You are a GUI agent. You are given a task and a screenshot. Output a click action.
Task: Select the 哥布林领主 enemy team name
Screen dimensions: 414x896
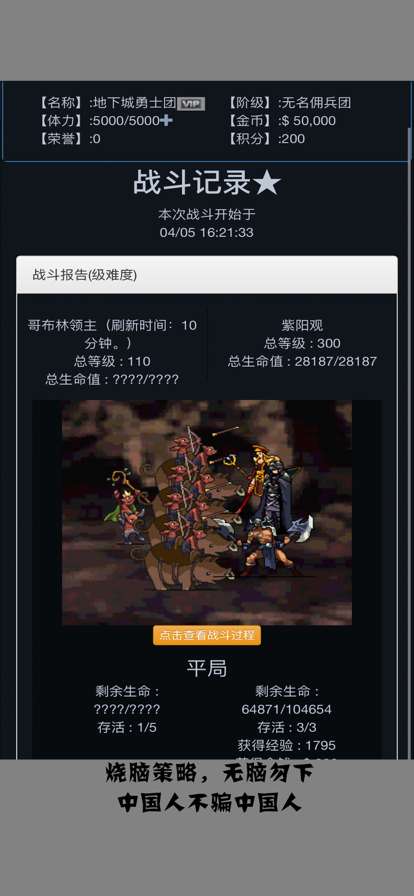click(x=56, y=326)
